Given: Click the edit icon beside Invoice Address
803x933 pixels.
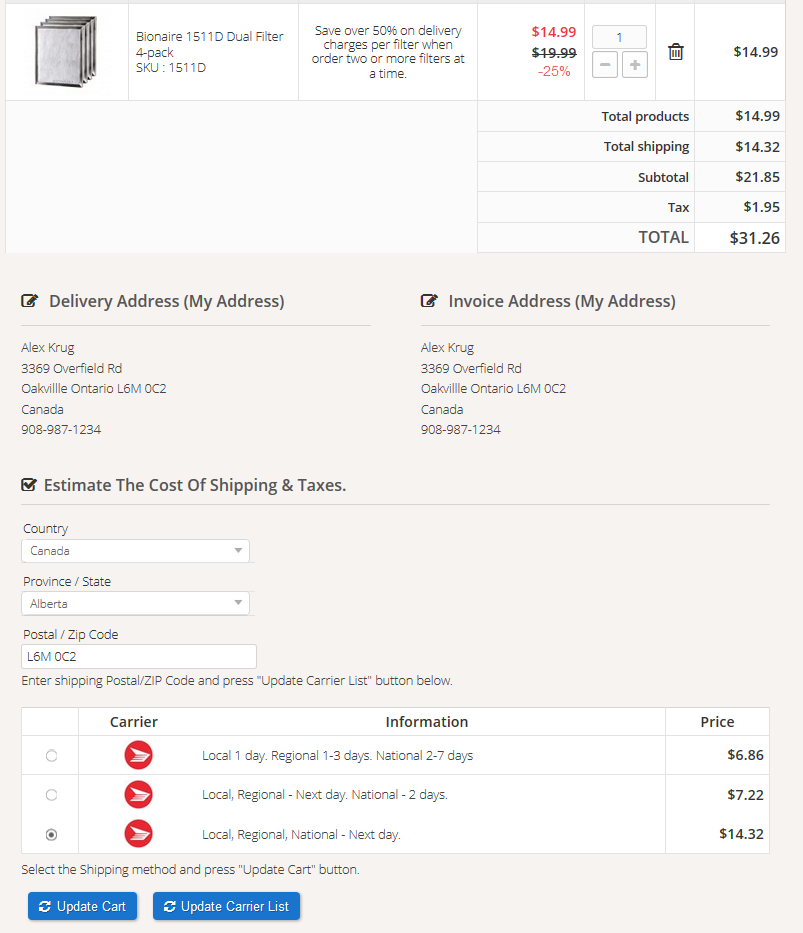Looking at the screenshot, I should point(430,301).
